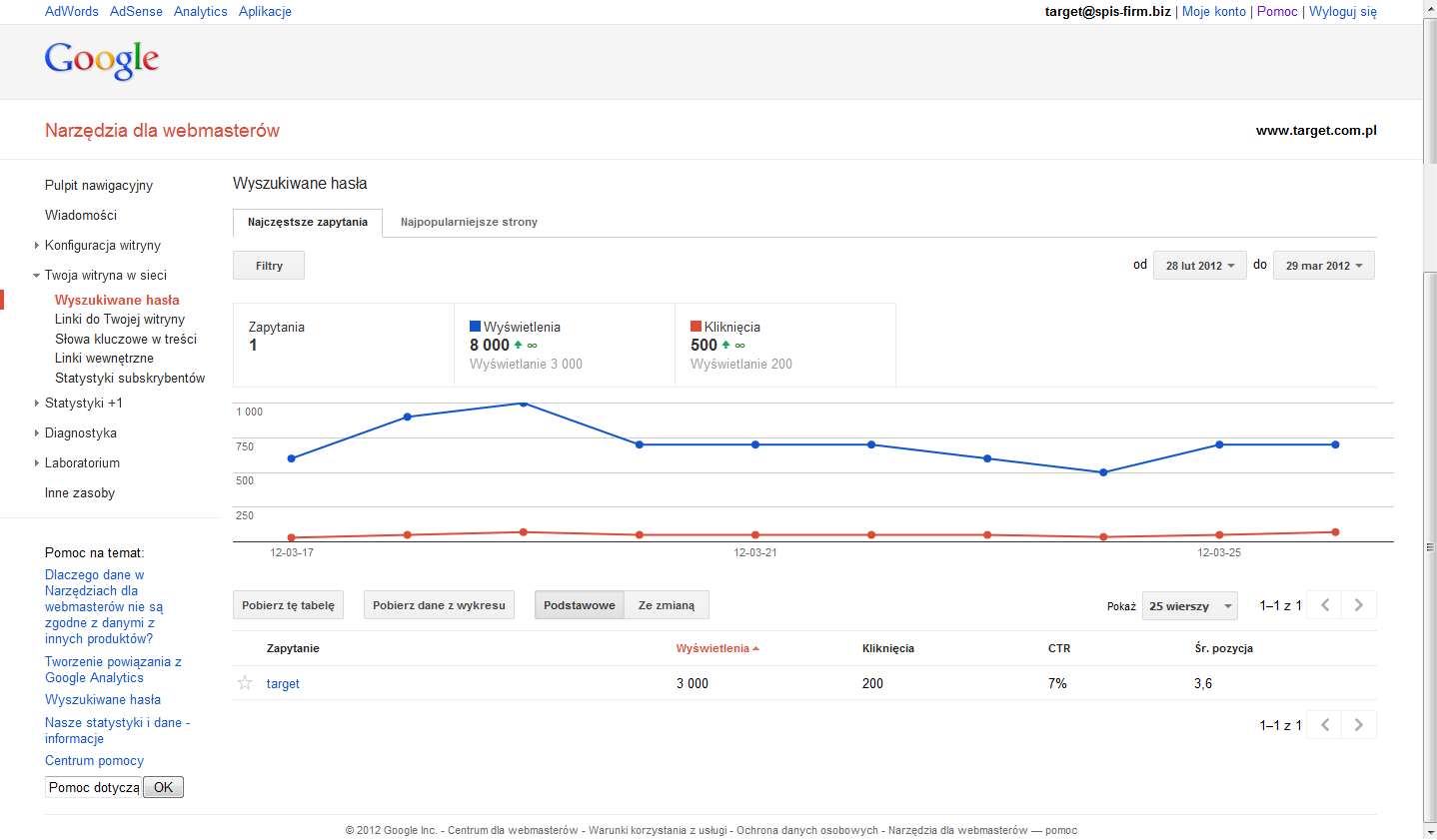The image size is (1437, 840).
Task: Open the end date '29 mar 2012' dropdown
Action: 1323,266
